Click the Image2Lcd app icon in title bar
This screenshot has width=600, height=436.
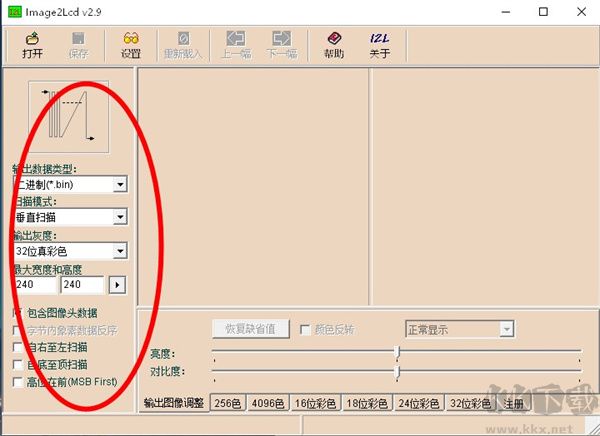tap(15, 12)
